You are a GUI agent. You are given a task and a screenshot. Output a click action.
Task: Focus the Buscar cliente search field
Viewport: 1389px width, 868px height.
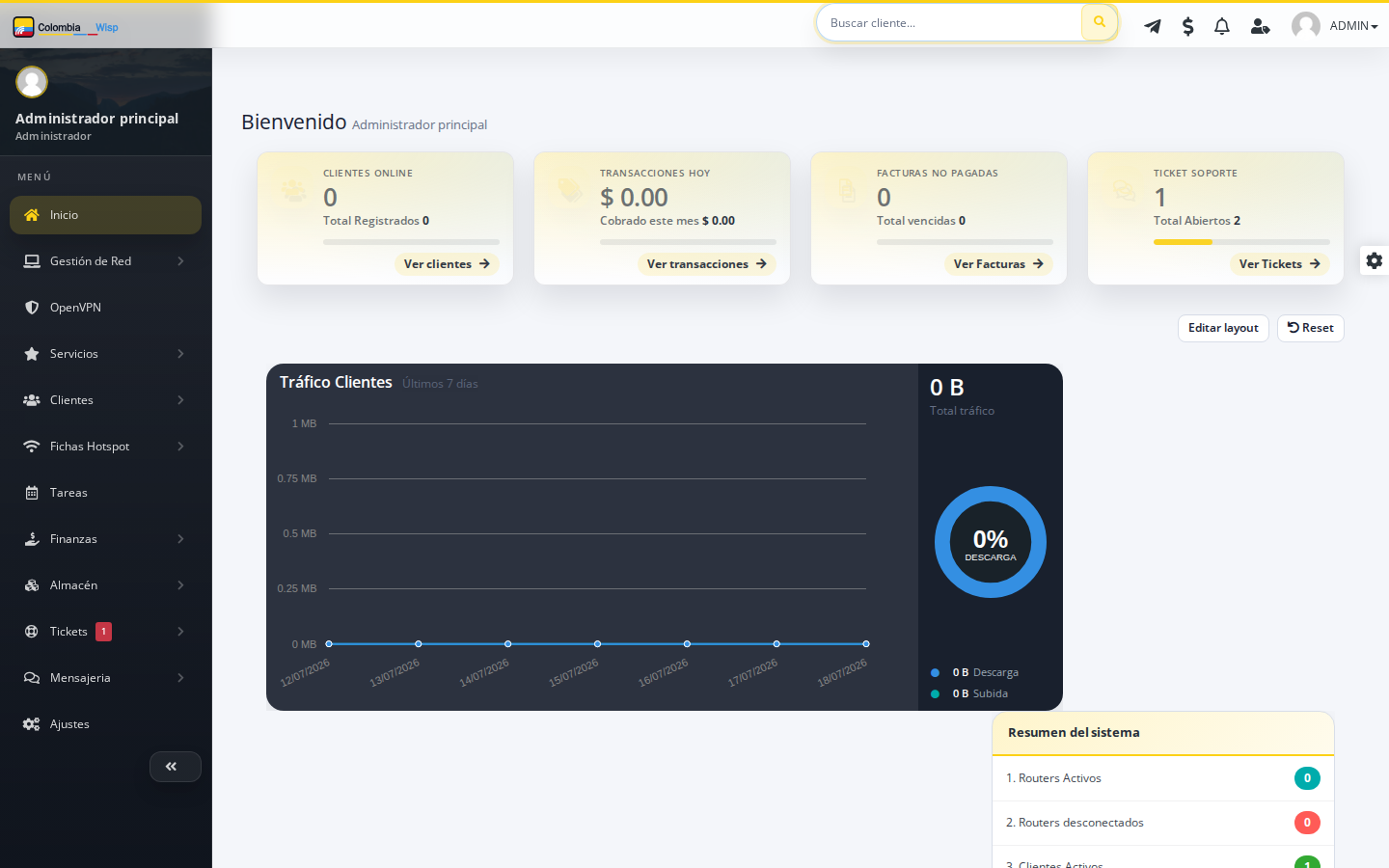949,23
